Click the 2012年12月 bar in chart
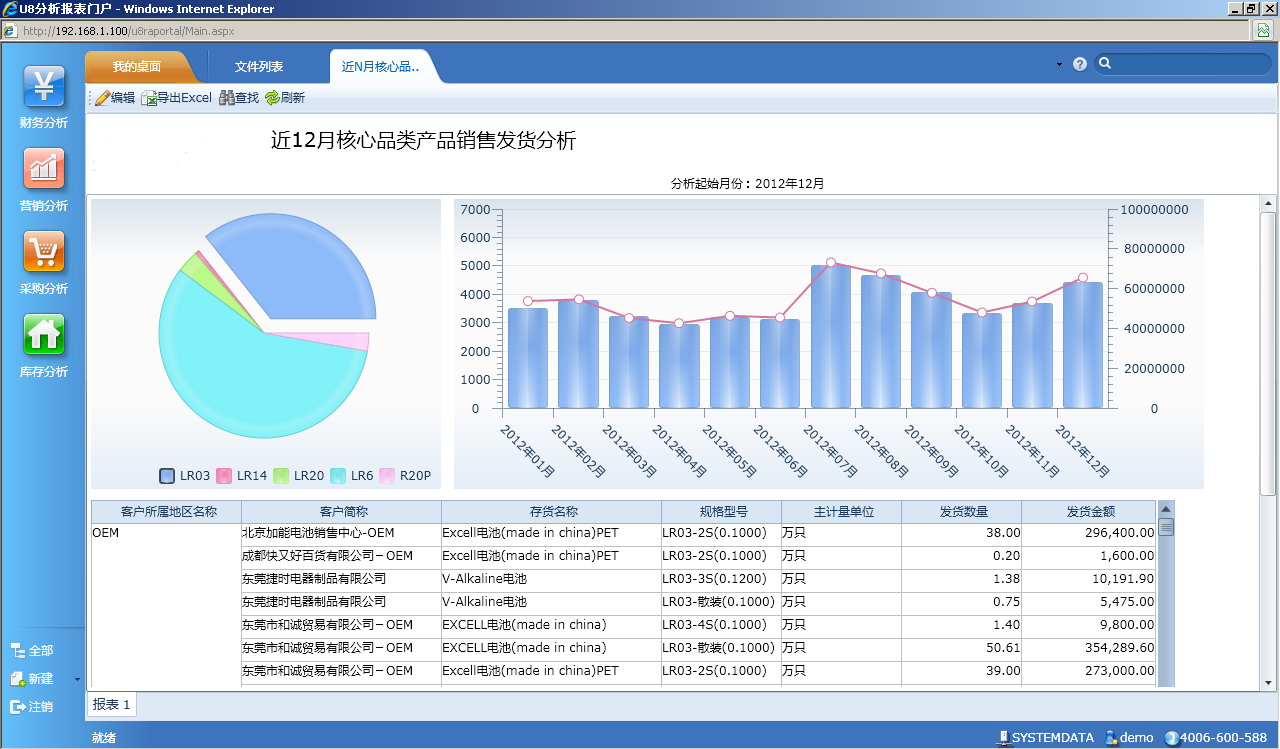This screenshot has height=749, width=1280. tap(1083, 345)
